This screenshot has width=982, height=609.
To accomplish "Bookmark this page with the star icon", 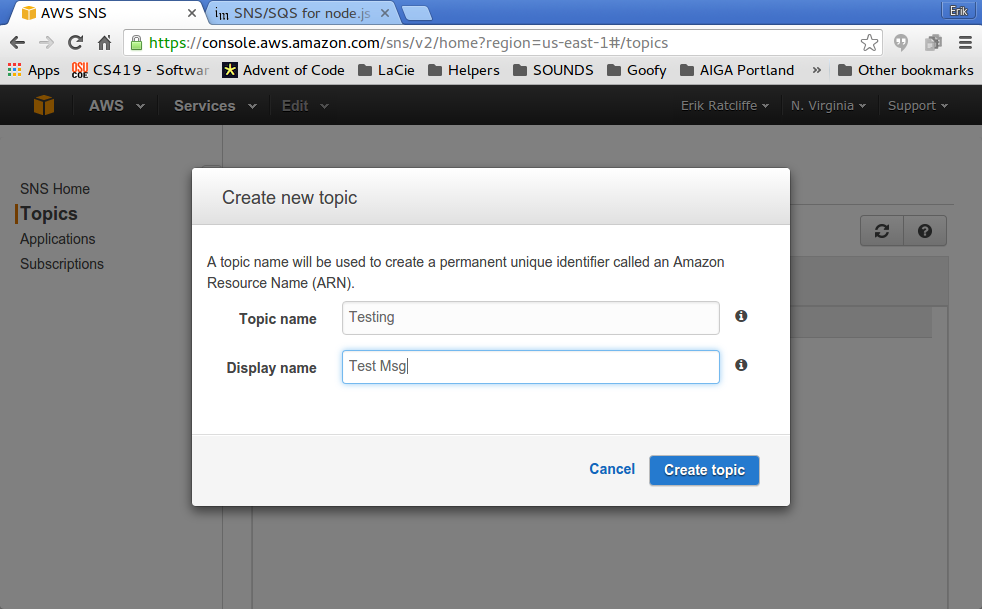I will 869,43.
